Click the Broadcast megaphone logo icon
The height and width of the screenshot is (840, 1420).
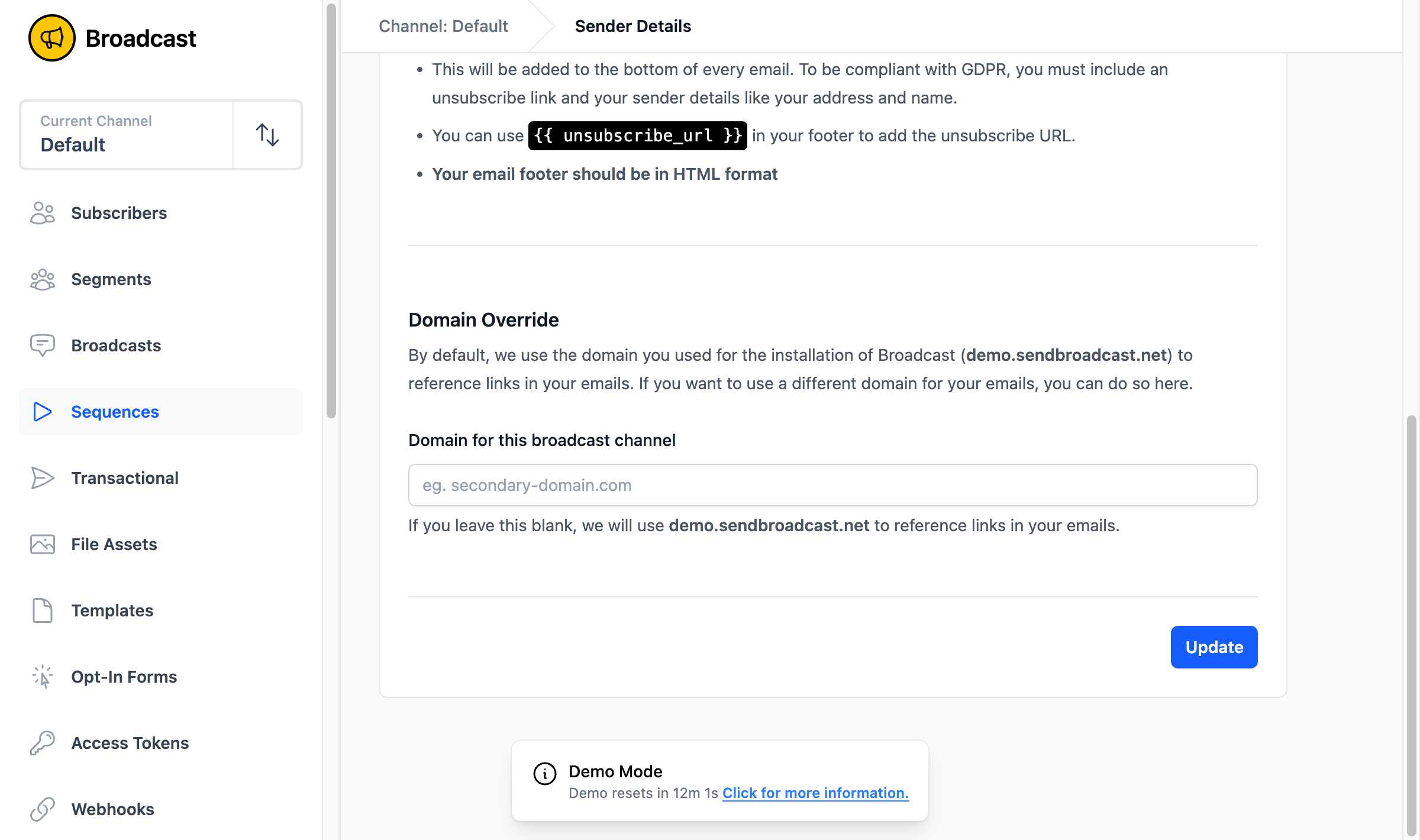[52, 38]
